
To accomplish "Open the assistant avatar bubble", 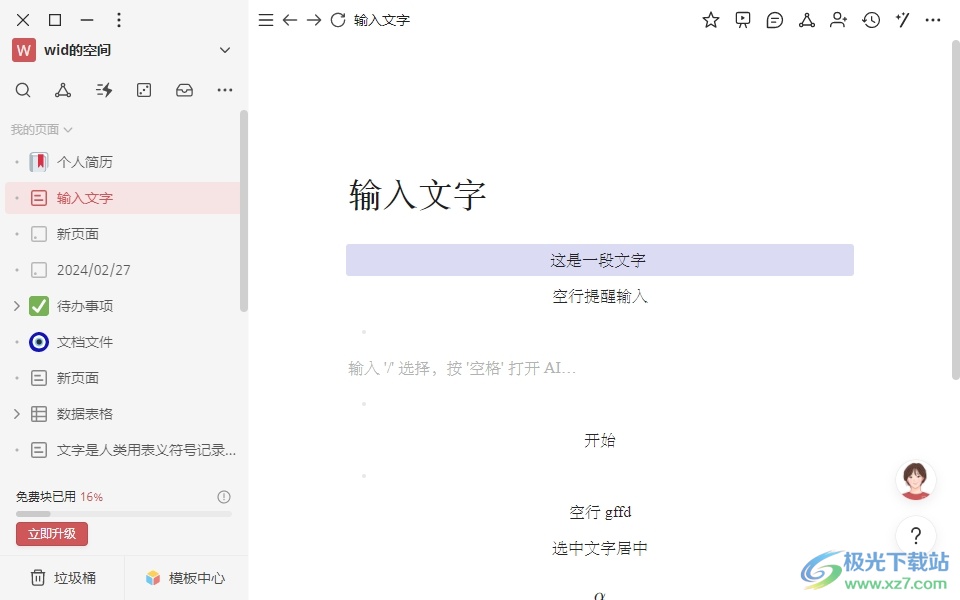I will pyautogui.click(x=915, y=479).
